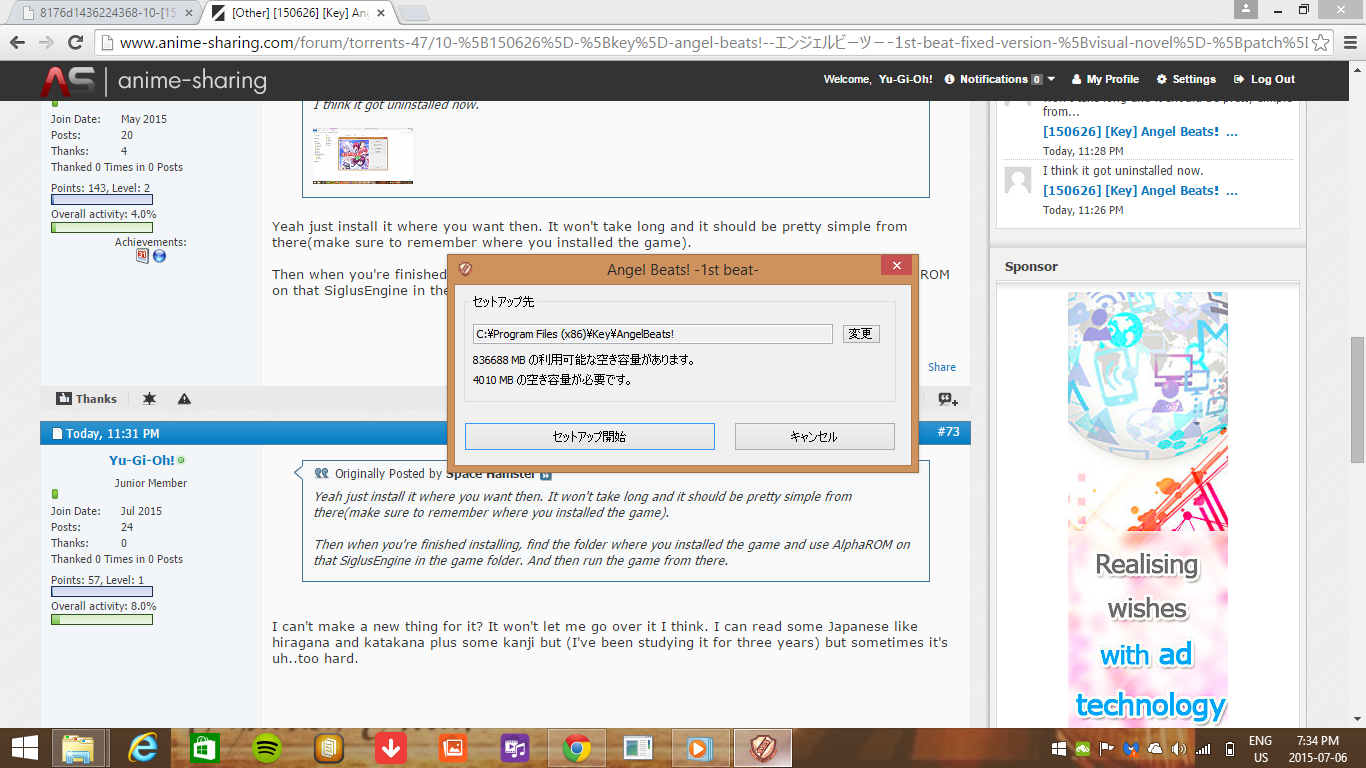This screenshot has height=768, width=1366.
Task: Click the セットアップ開始 start setup button
Action: pos(589,437)
